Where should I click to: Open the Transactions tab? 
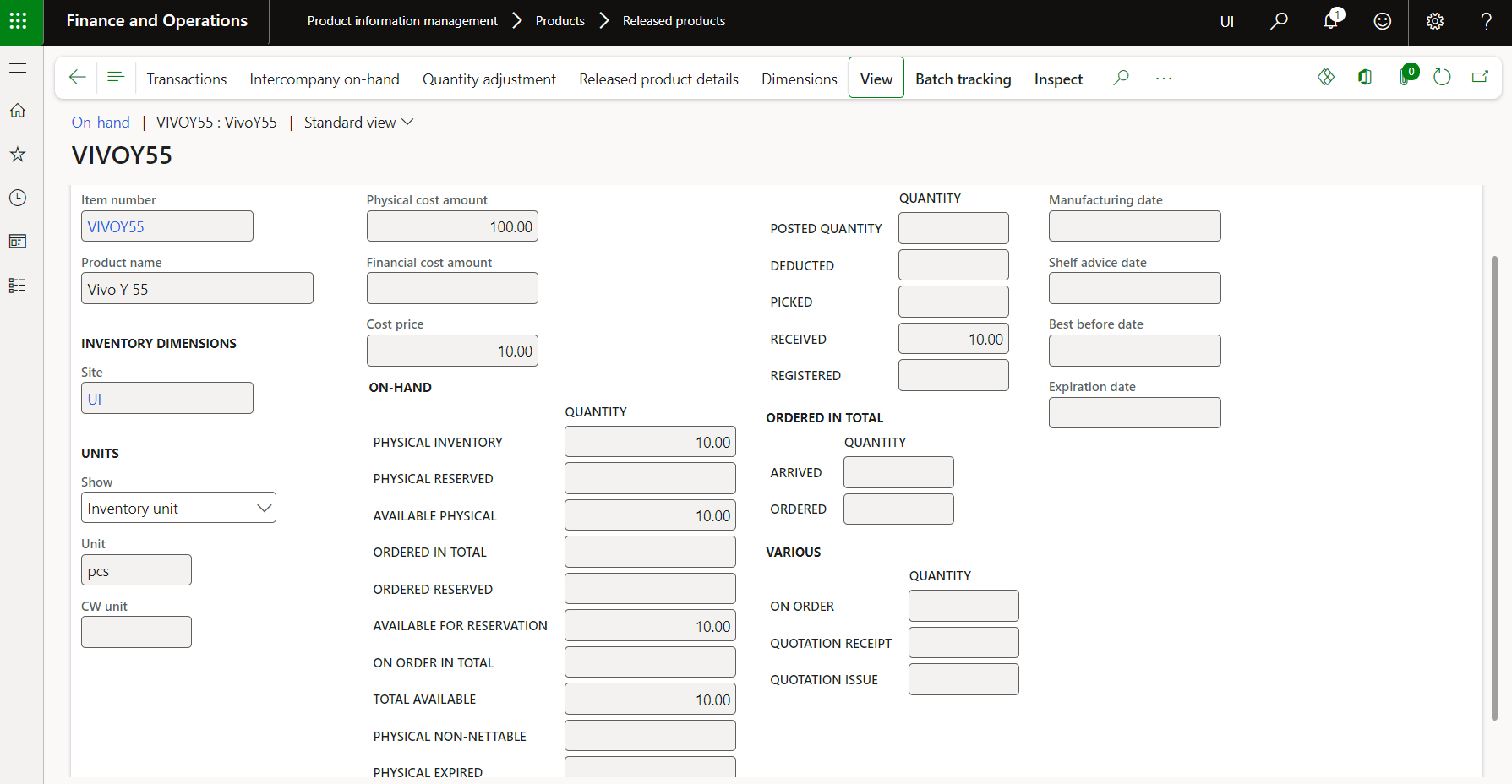click(186, 79)
